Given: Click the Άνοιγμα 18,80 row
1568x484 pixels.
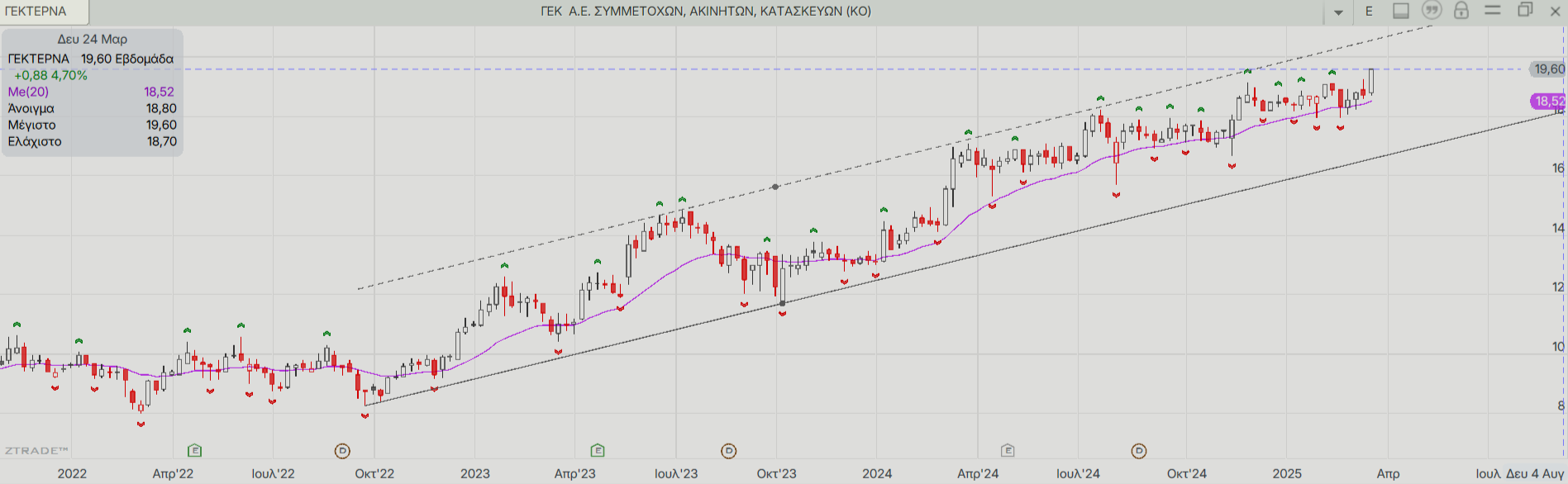Looking at the screenshot, I should pyautogui.click(x=92, y=108).
